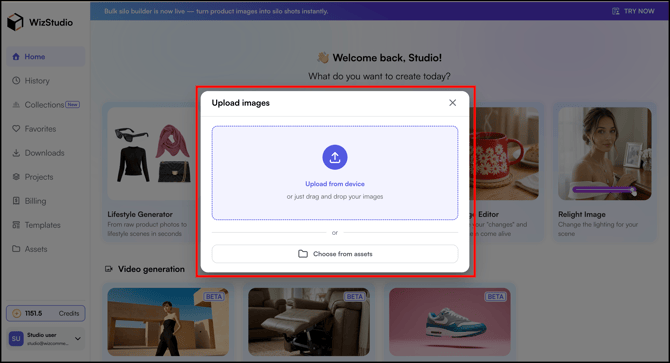Click the BETA badge on the recliner card
This screenshot has height=363, width=670.
(355, 296)
